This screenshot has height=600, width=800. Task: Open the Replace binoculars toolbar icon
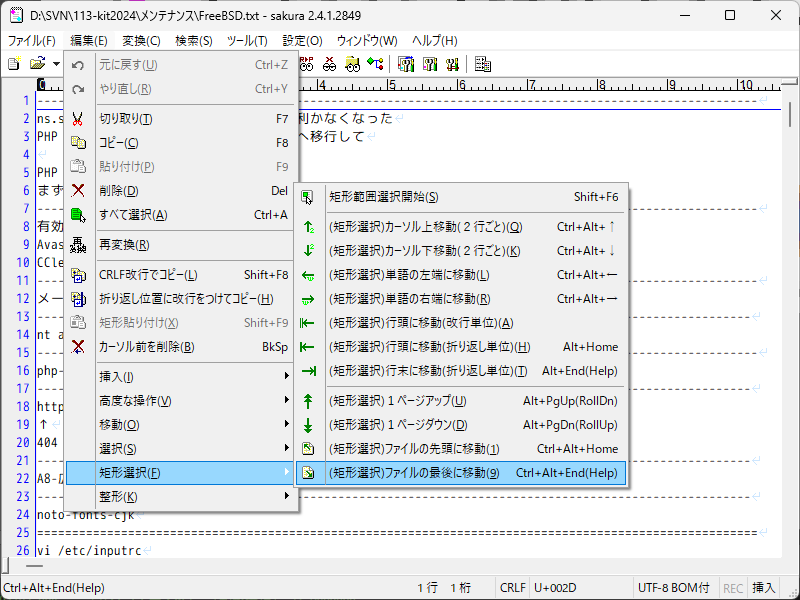click(306, 64)
